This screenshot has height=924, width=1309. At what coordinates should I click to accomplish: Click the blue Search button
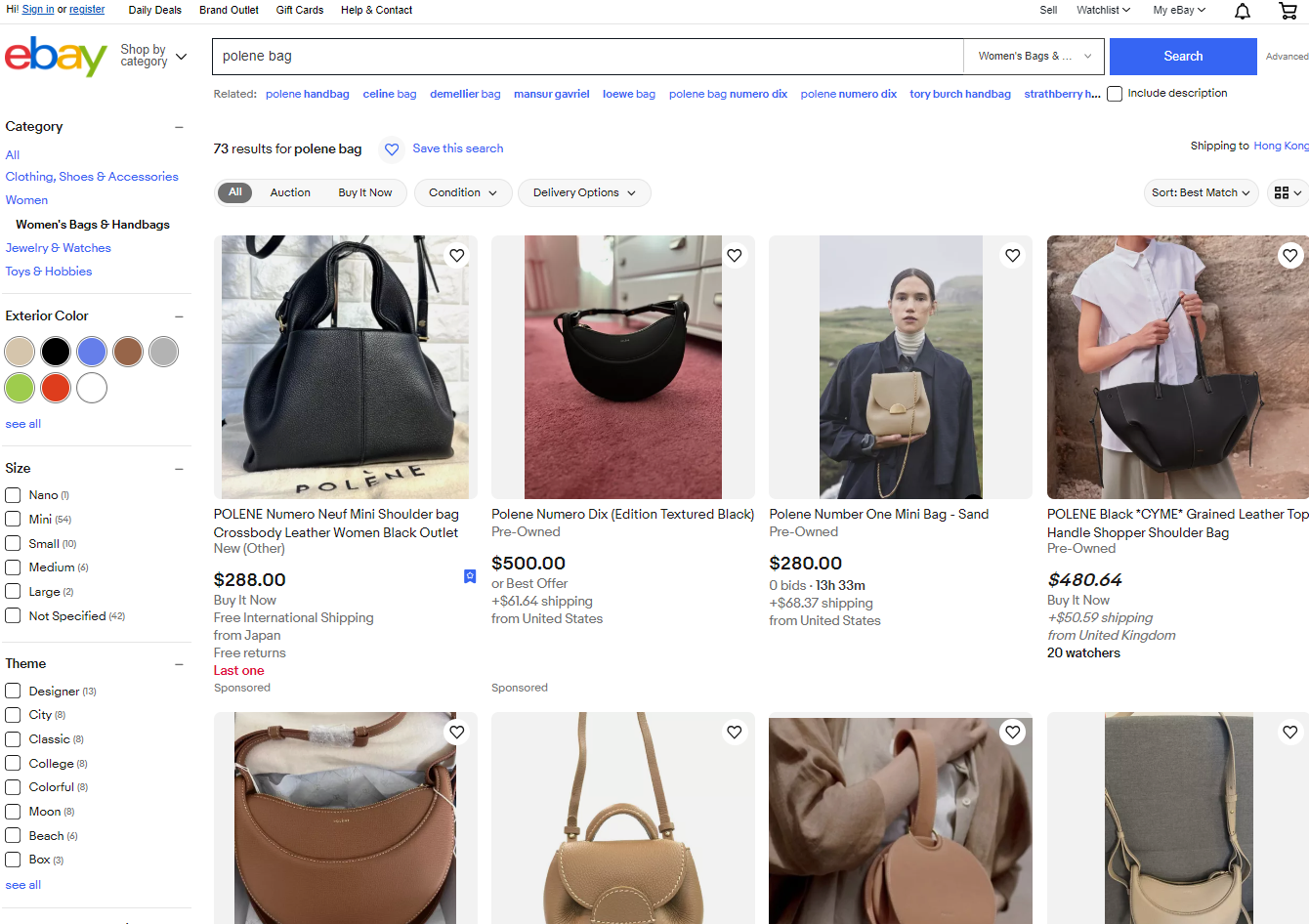tap(1183, 56)
